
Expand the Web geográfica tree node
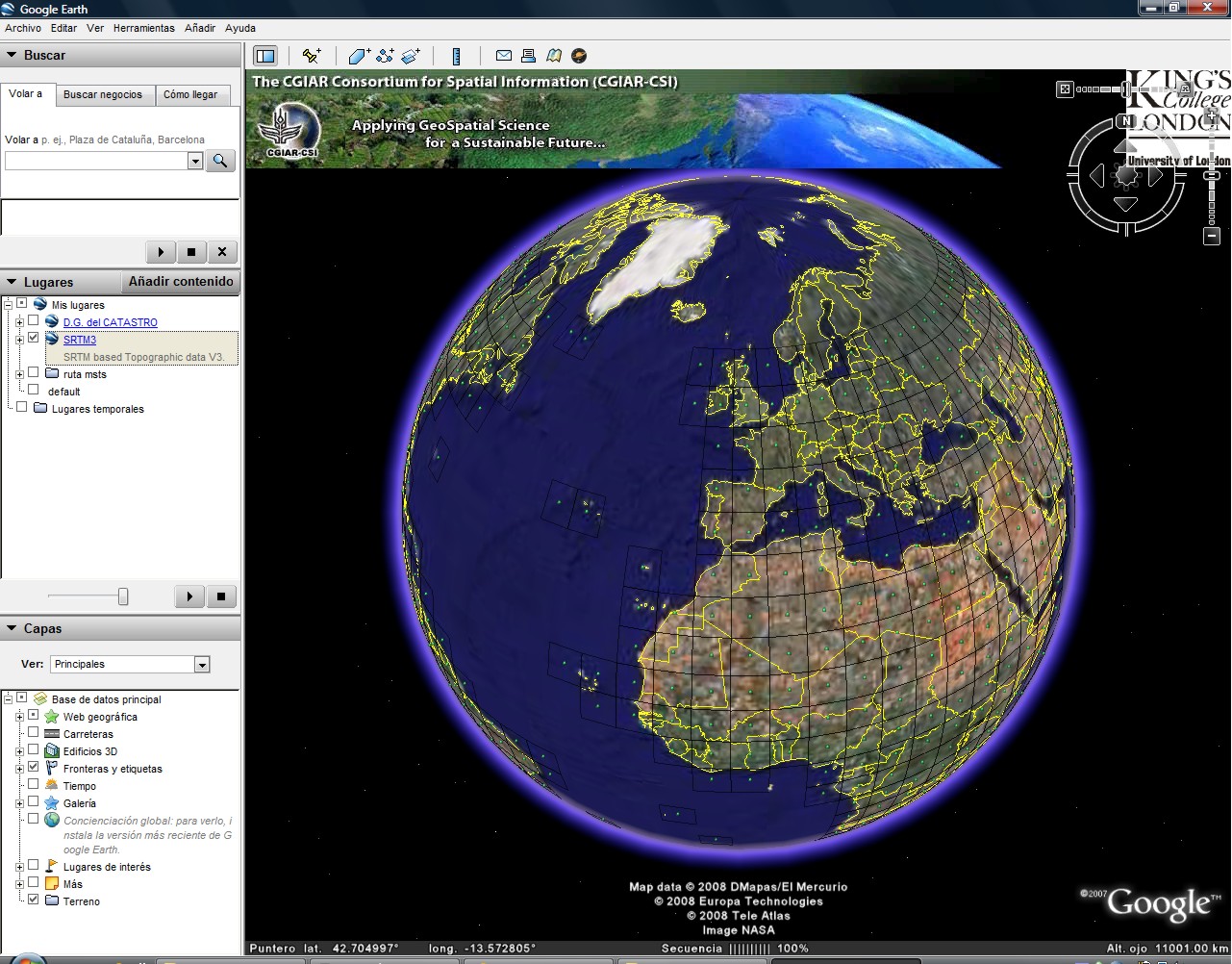[19, 717]
